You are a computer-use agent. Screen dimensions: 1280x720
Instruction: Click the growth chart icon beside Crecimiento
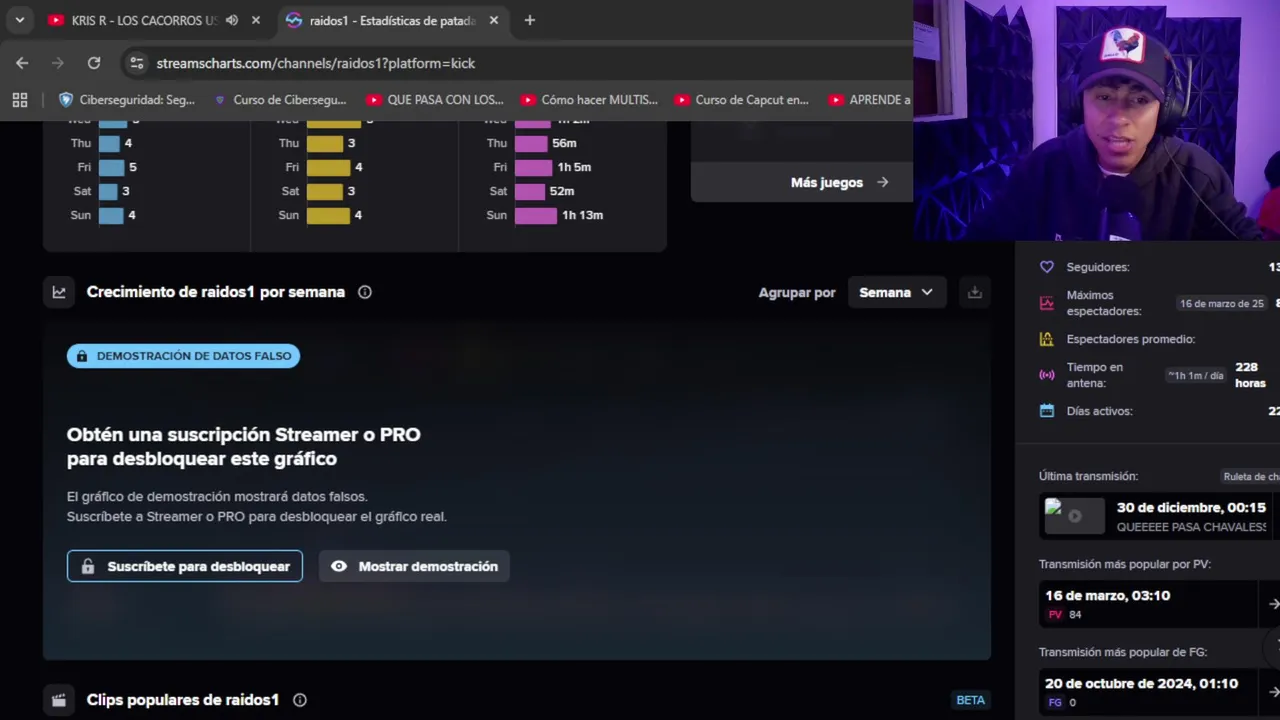coord(59,292)
